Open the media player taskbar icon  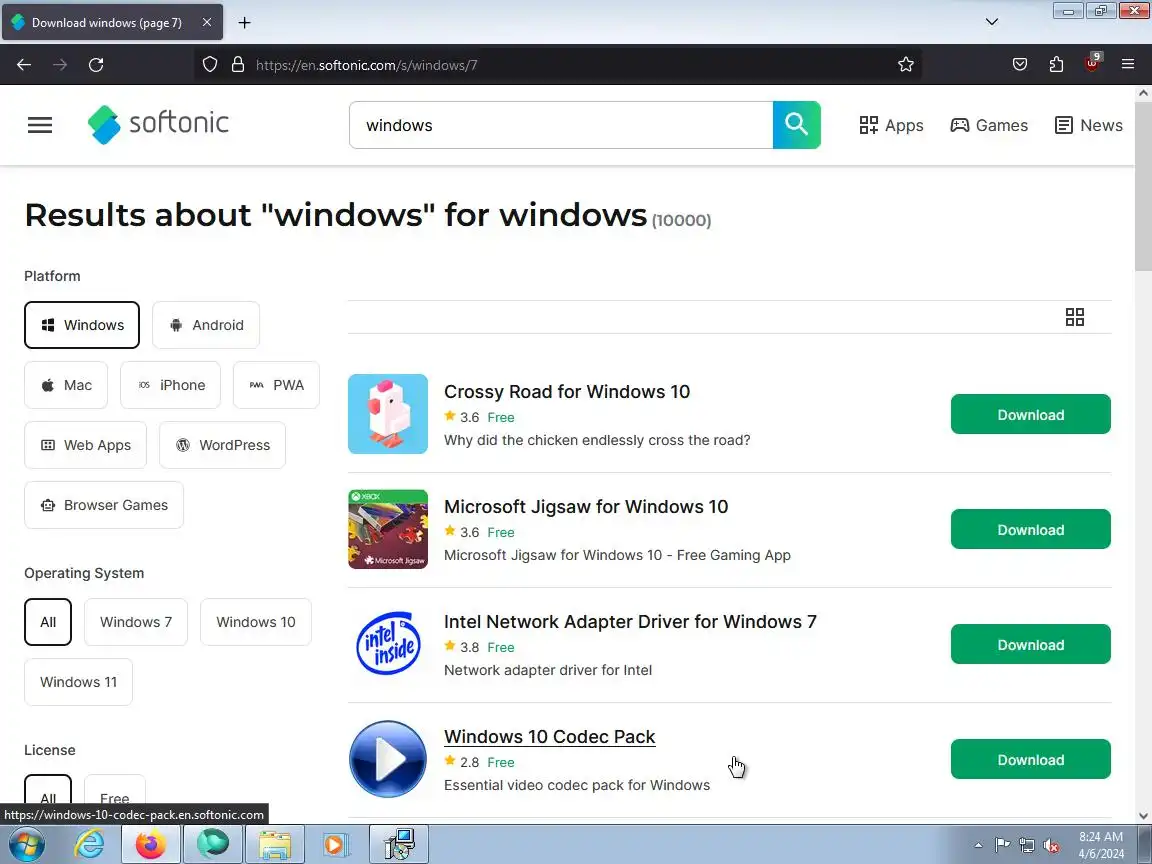click(x=335, y=845)
